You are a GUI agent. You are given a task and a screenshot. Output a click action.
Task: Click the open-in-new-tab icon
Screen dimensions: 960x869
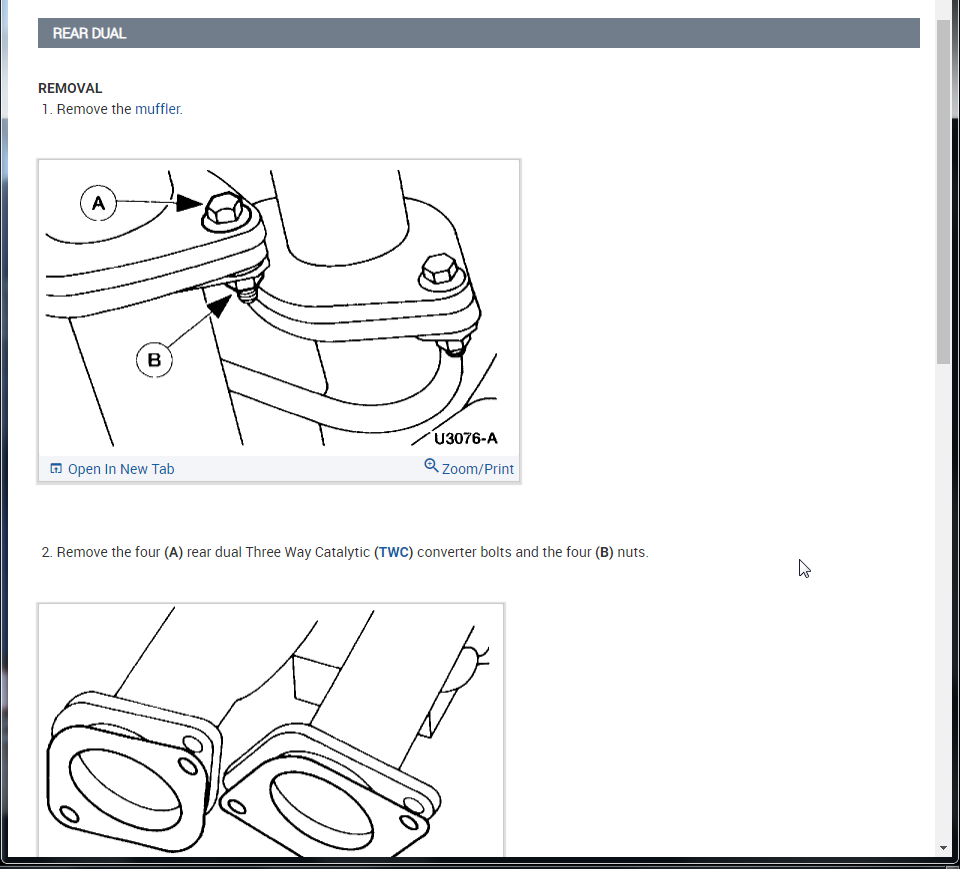(x=56, y=468)
